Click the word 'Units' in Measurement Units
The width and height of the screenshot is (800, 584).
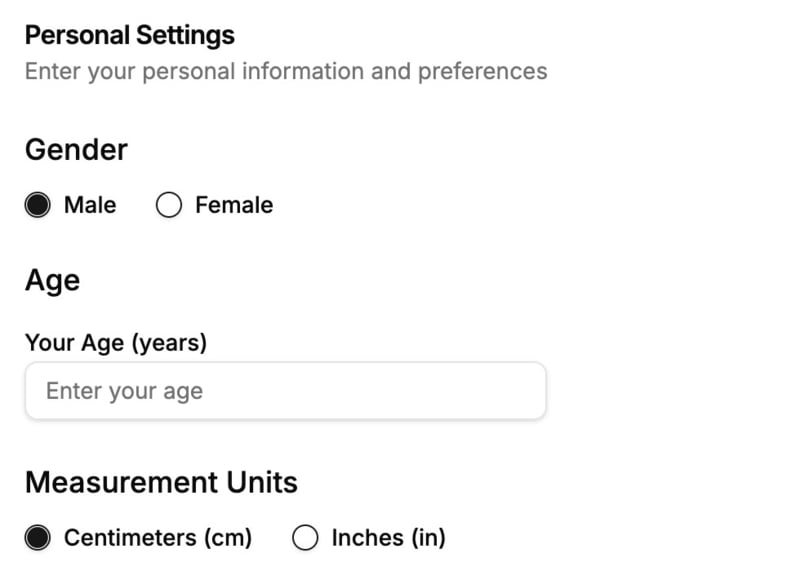pyautogui.click(x=262, y=483)
